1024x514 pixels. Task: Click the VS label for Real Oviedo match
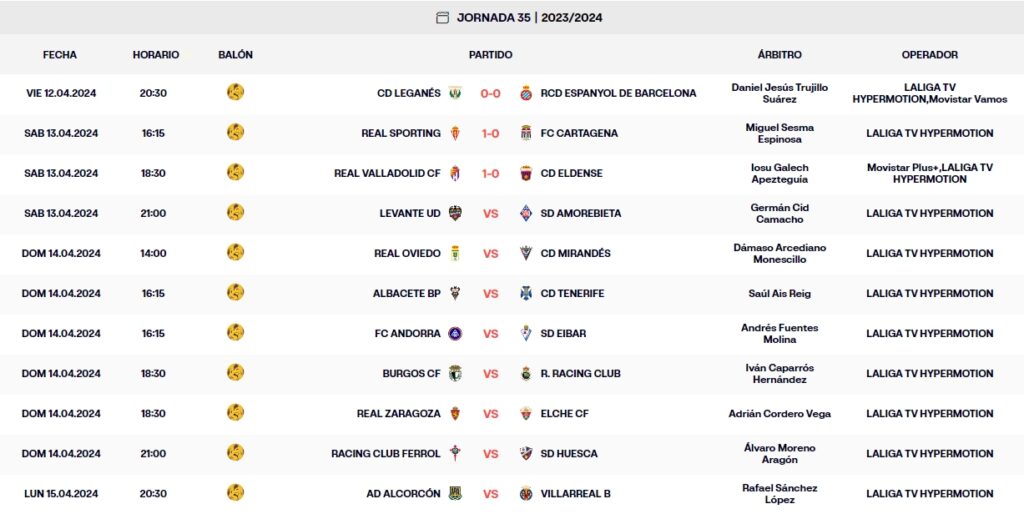coord(490,253)
